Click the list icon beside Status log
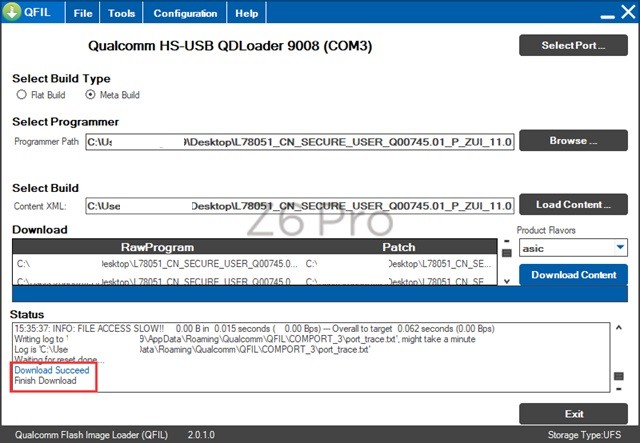 click(619, 376)
